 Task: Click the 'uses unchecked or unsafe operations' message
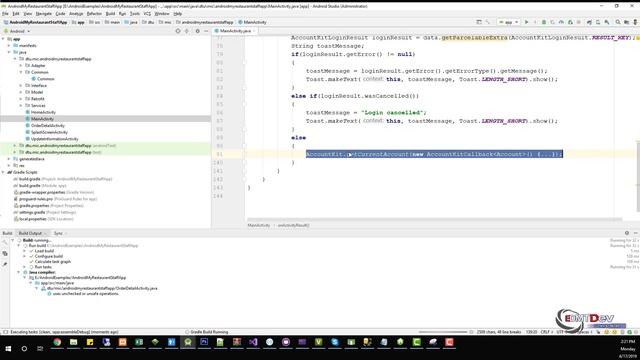86,293
